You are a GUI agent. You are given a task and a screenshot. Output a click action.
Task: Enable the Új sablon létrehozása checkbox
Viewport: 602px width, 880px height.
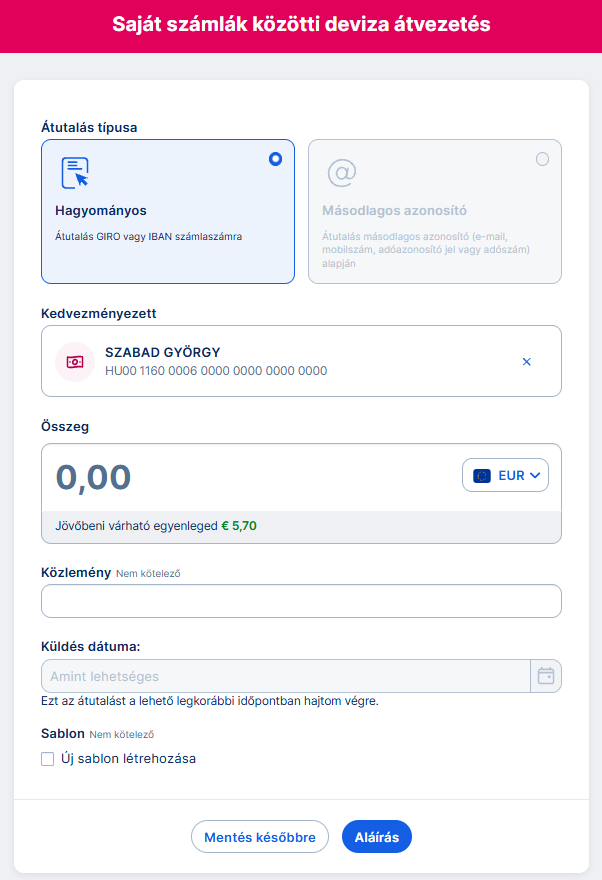47,759
